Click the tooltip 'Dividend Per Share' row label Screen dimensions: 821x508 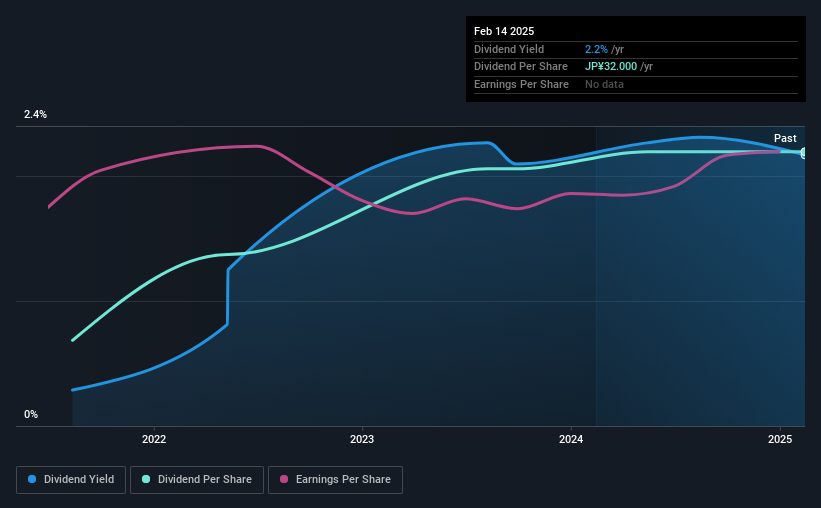click(520, 67)
